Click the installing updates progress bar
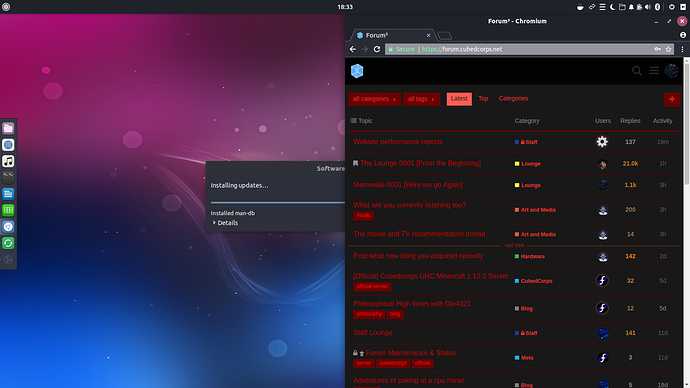Screen dimensions: 690x388 point(278,202)
